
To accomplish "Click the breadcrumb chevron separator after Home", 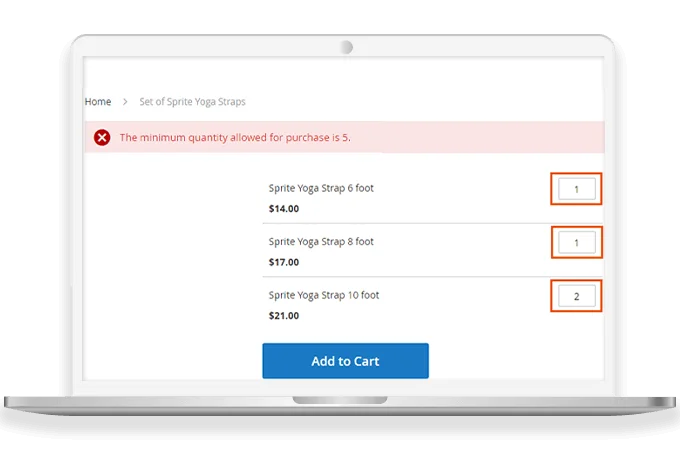I will pyautogui.click(x=125, y=102).
